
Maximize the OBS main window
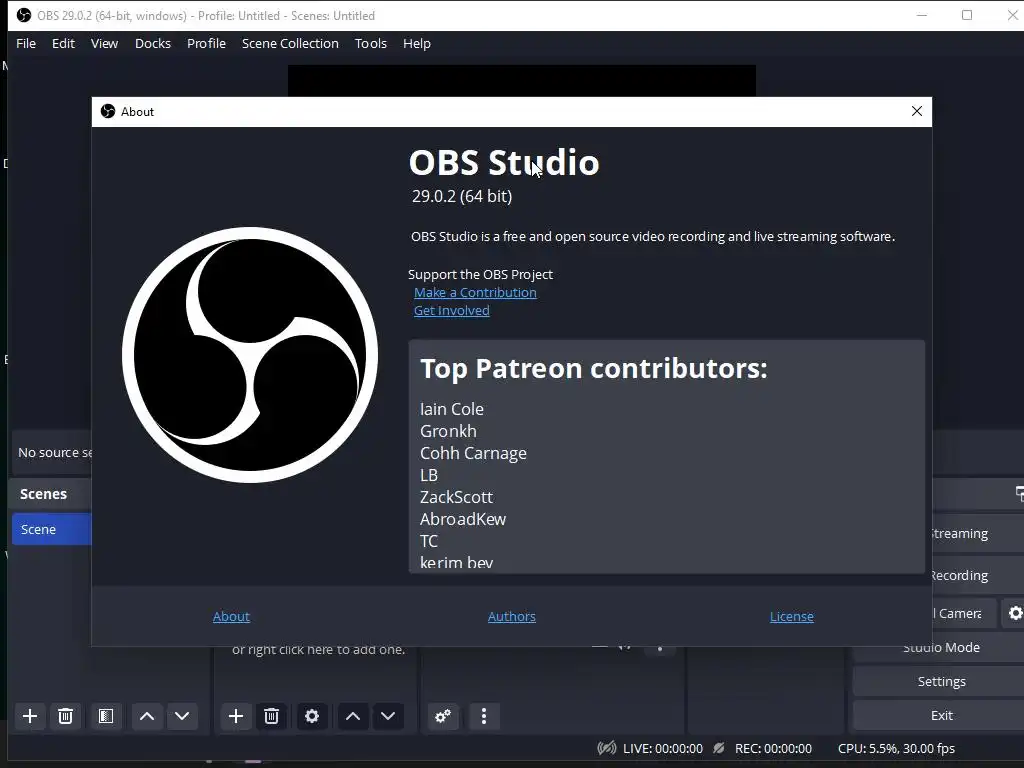(x=967, y=15)
